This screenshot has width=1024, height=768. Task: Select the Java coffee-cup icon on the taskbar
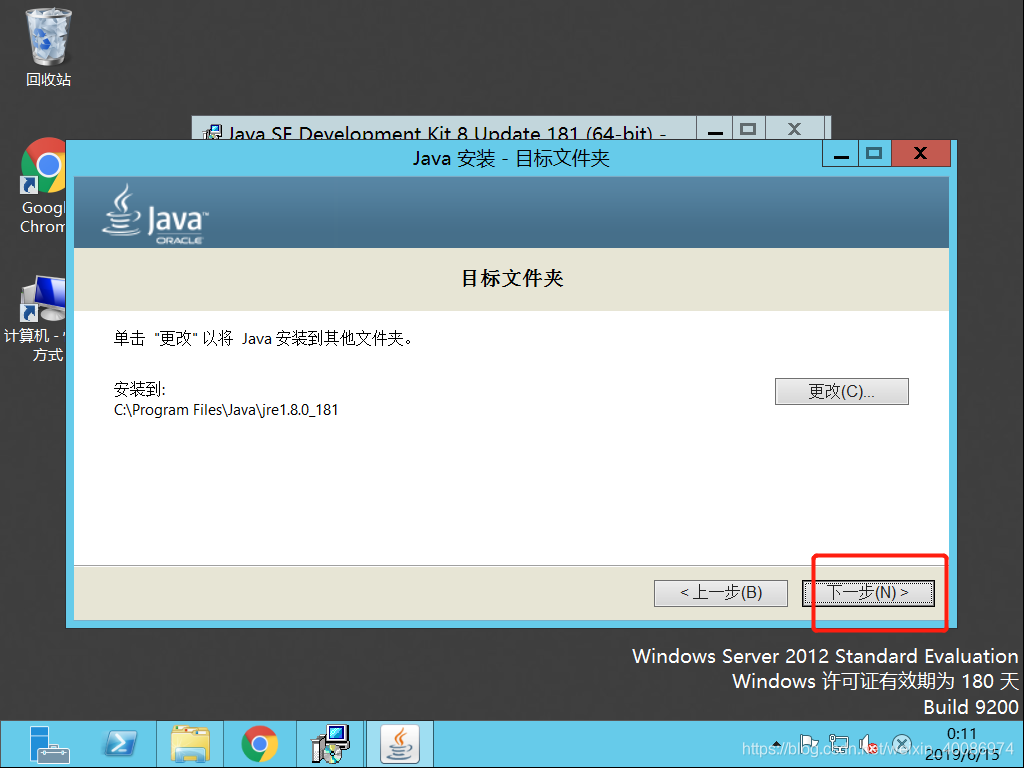coord(400,744)
